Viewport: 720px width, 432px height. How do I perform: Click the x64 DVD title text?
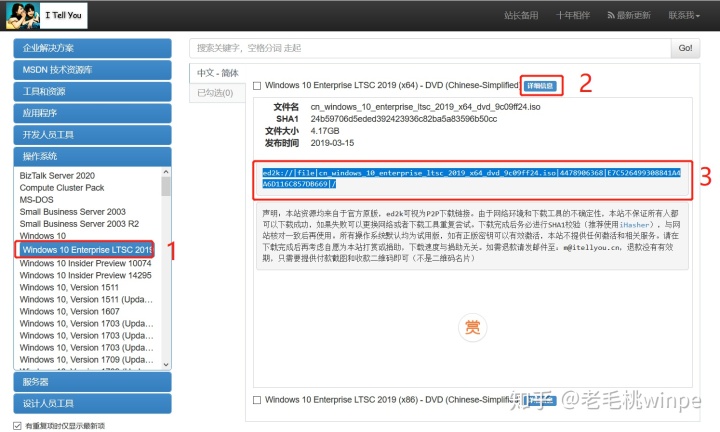(x=392, y=85)
